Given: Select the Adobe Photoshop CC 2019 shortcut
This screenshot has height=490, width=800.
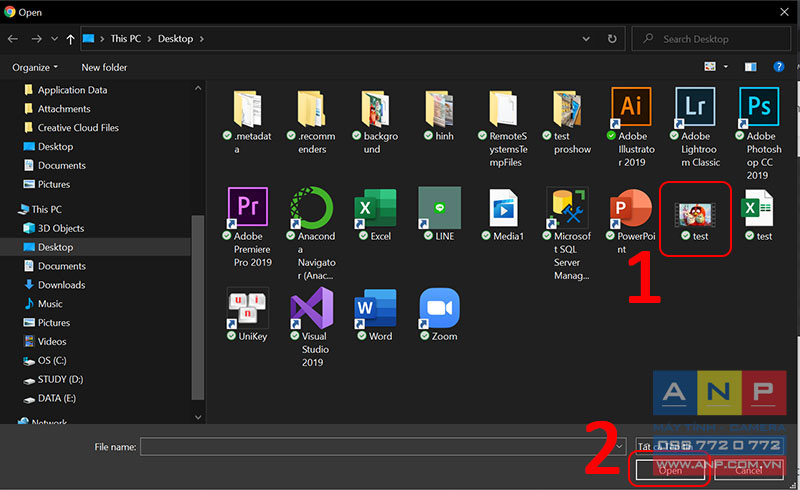Looking at the screenshot, I should click(x=759, y=134).
